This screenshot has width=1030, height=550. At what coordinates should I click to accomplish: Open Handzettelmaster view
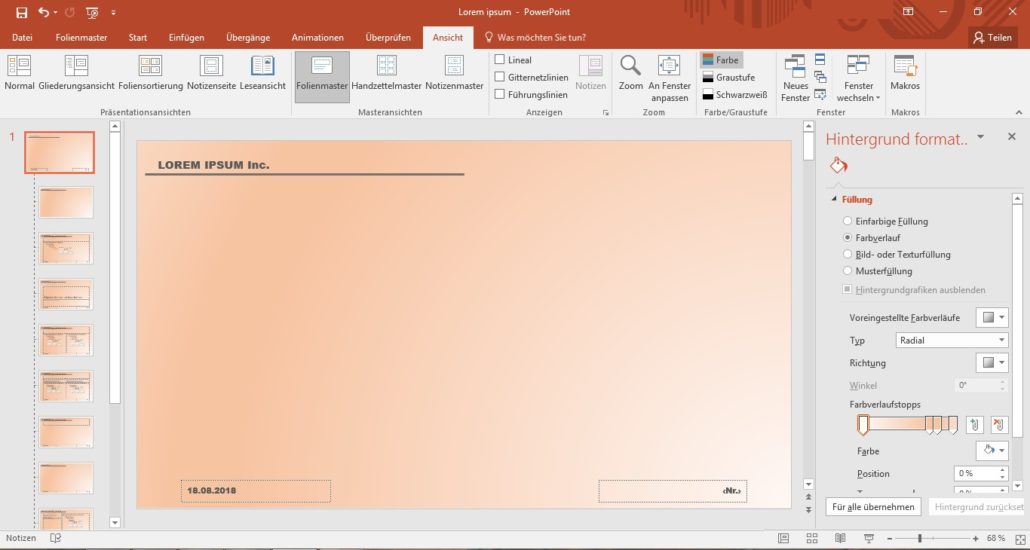386,73
